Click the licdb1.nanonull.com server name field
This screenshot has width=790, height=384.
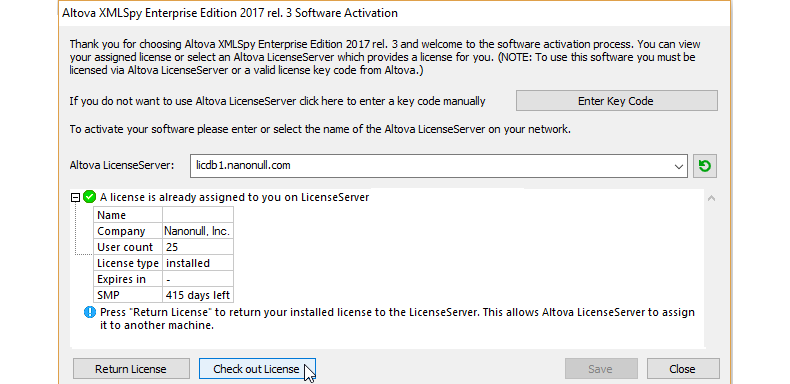438,166
